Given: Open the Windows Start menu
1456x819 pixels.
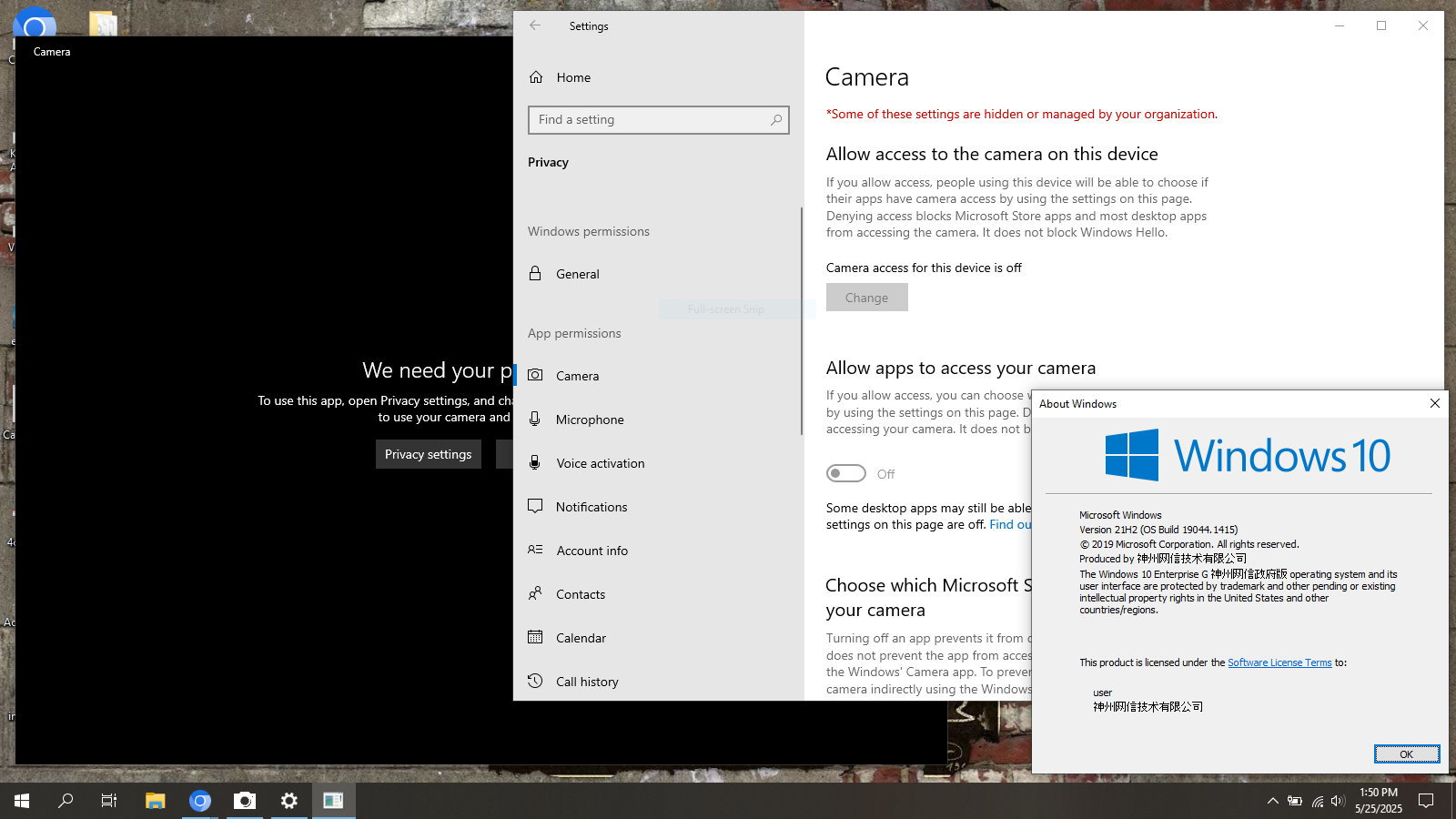Looking at the screenshot, I should point(22,801).
